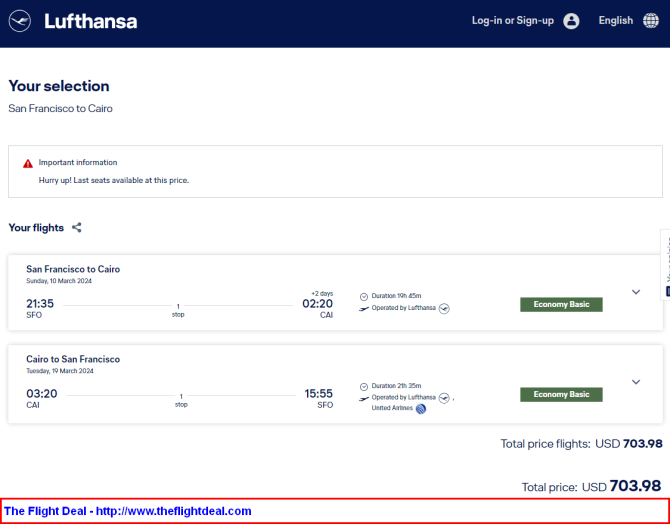Open the user profile account icon
This screenshot has width=670, height=524.
tap(571, 21)
